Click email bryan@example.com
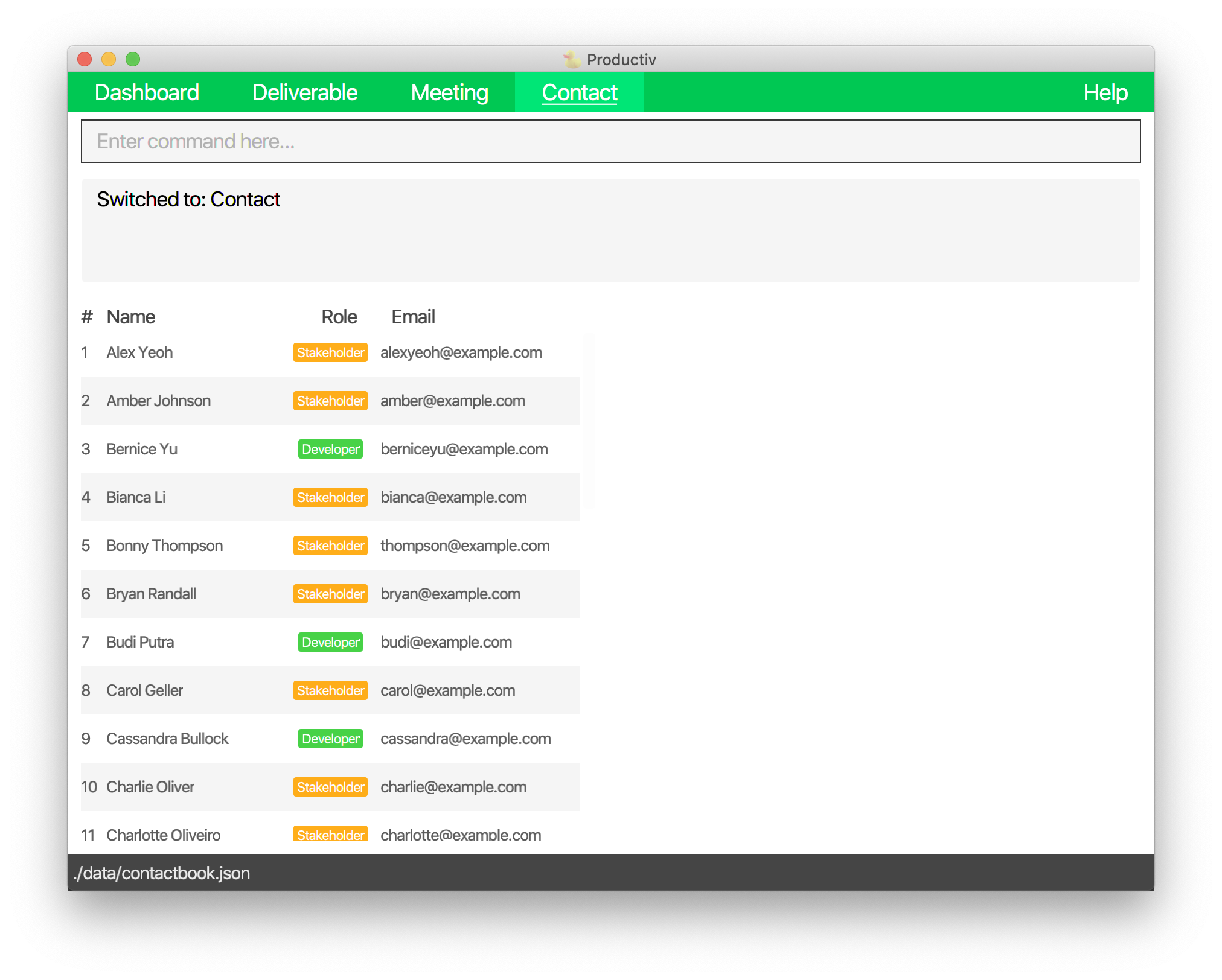Viewport: 1222px width, 980px height. [450, 594]
